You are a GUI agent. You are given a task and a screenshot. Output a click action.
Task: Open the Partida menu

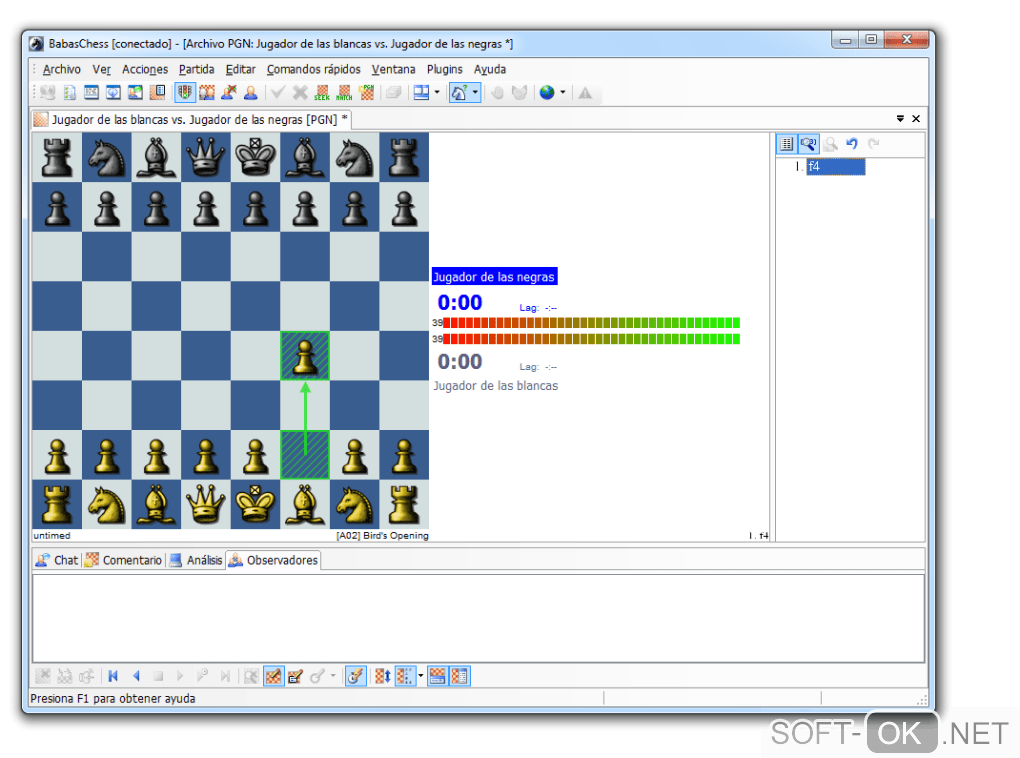pyautogui.click(x=196, y=69)
